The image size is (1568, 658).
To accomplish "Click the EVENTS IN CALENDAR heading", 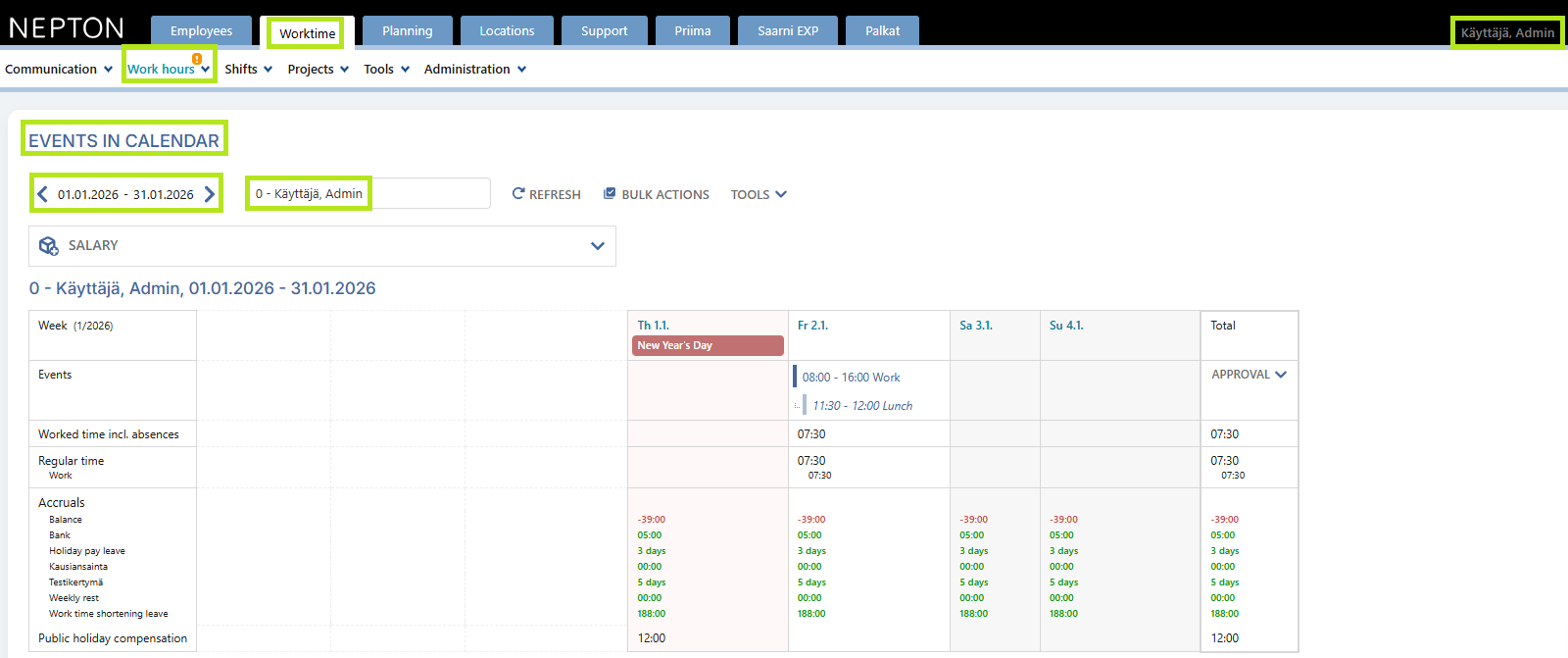I will pos(123,140).
